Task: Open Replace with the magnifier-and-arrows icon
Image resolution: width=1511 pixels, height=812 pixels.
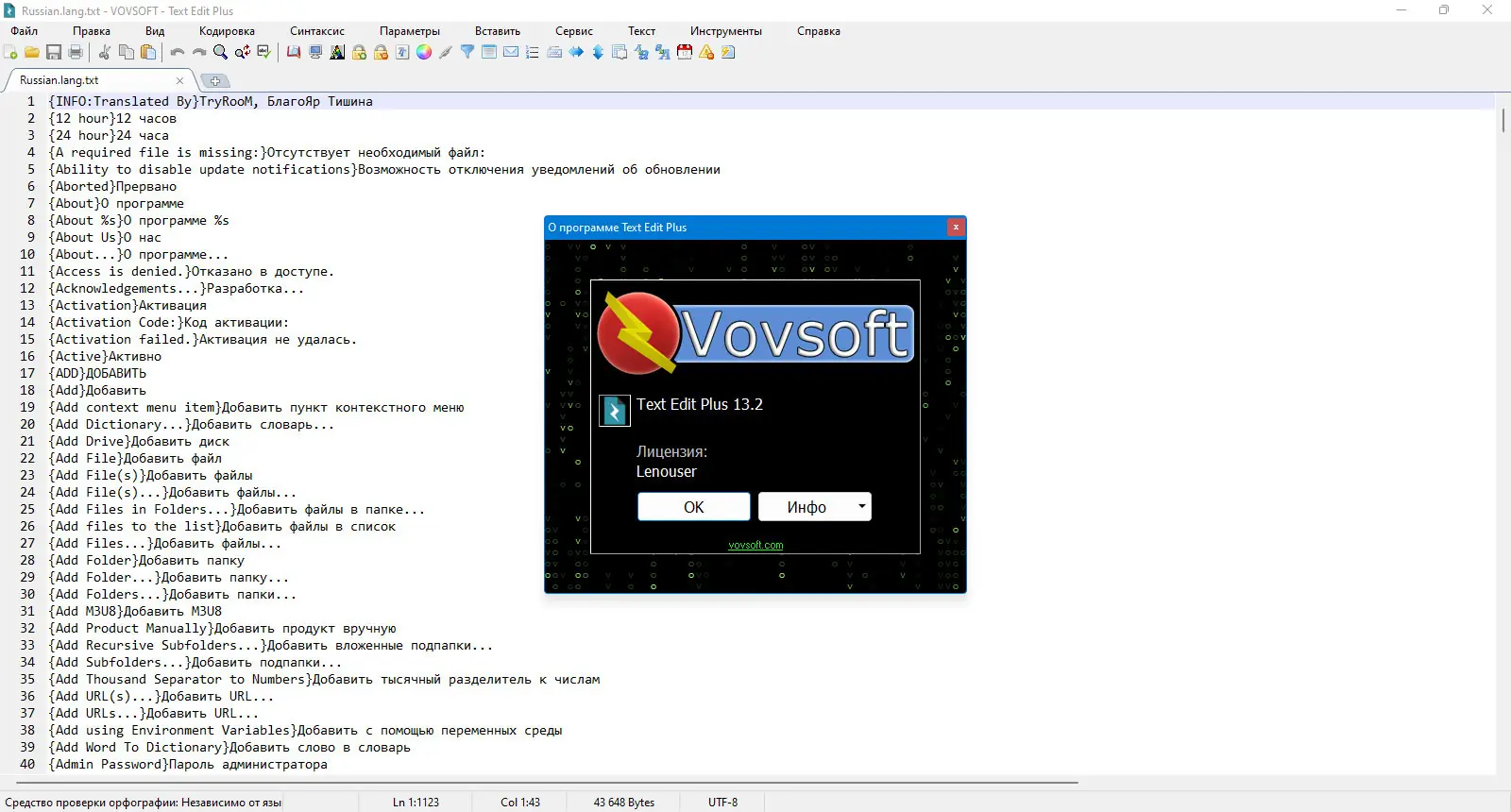Action: [x=243, y=53]
